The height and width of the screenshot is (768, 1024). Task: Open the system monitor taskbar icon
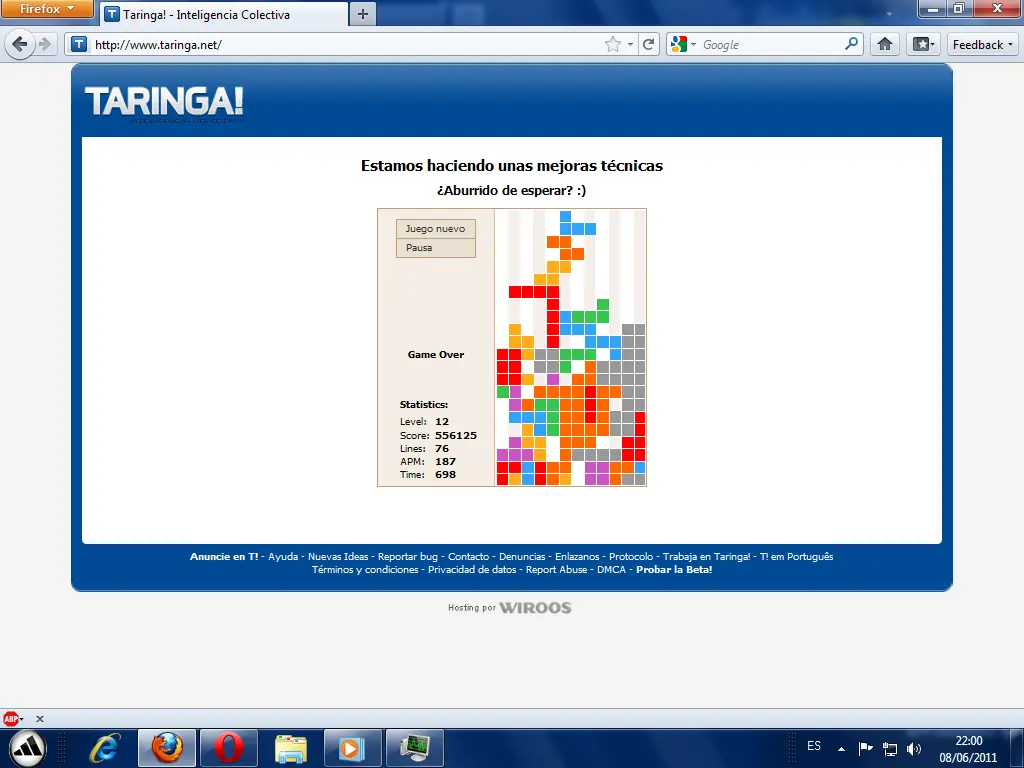[415, 748]
